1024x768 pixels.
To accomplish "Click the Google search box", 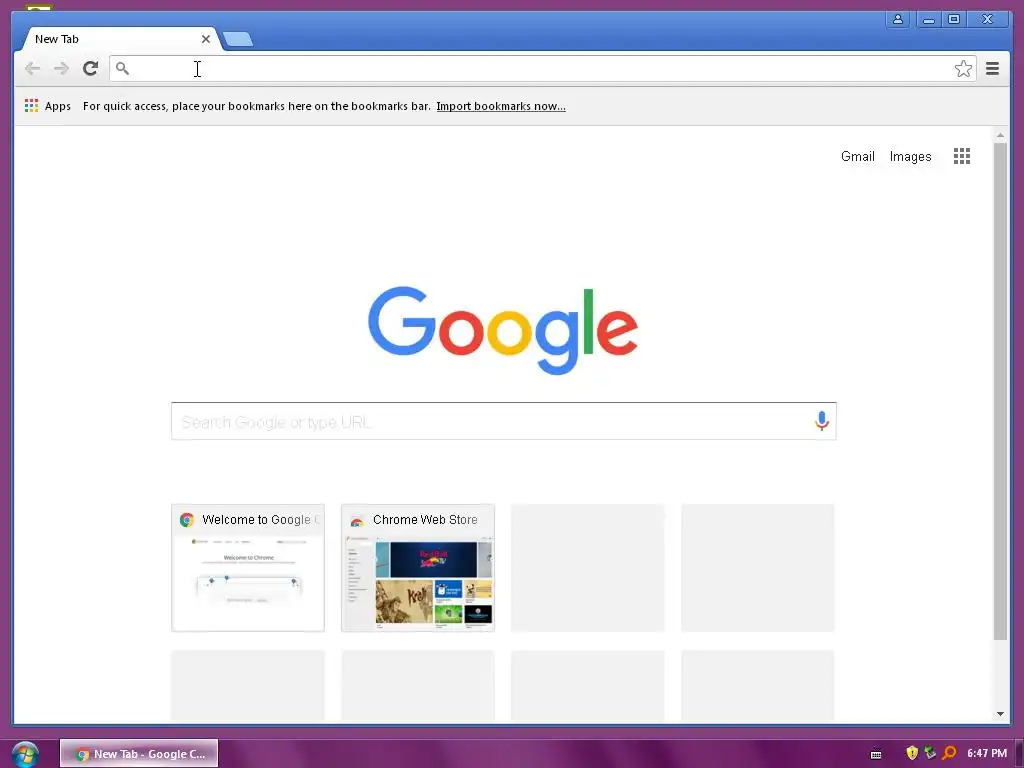I will [504, 421].
